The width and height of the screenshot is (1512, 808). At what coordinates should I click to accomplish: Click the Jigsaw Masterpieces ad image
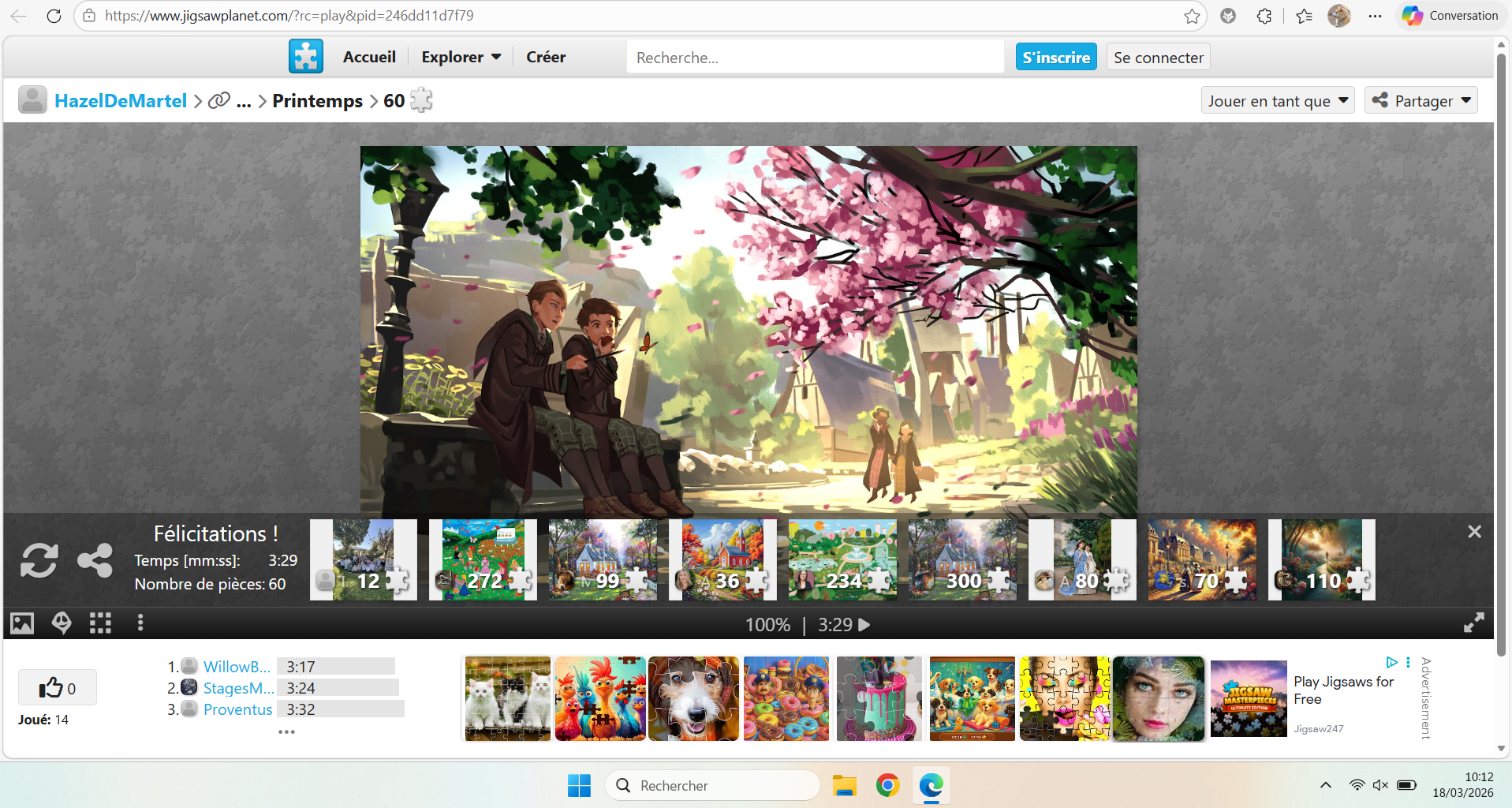(1249, 699)
